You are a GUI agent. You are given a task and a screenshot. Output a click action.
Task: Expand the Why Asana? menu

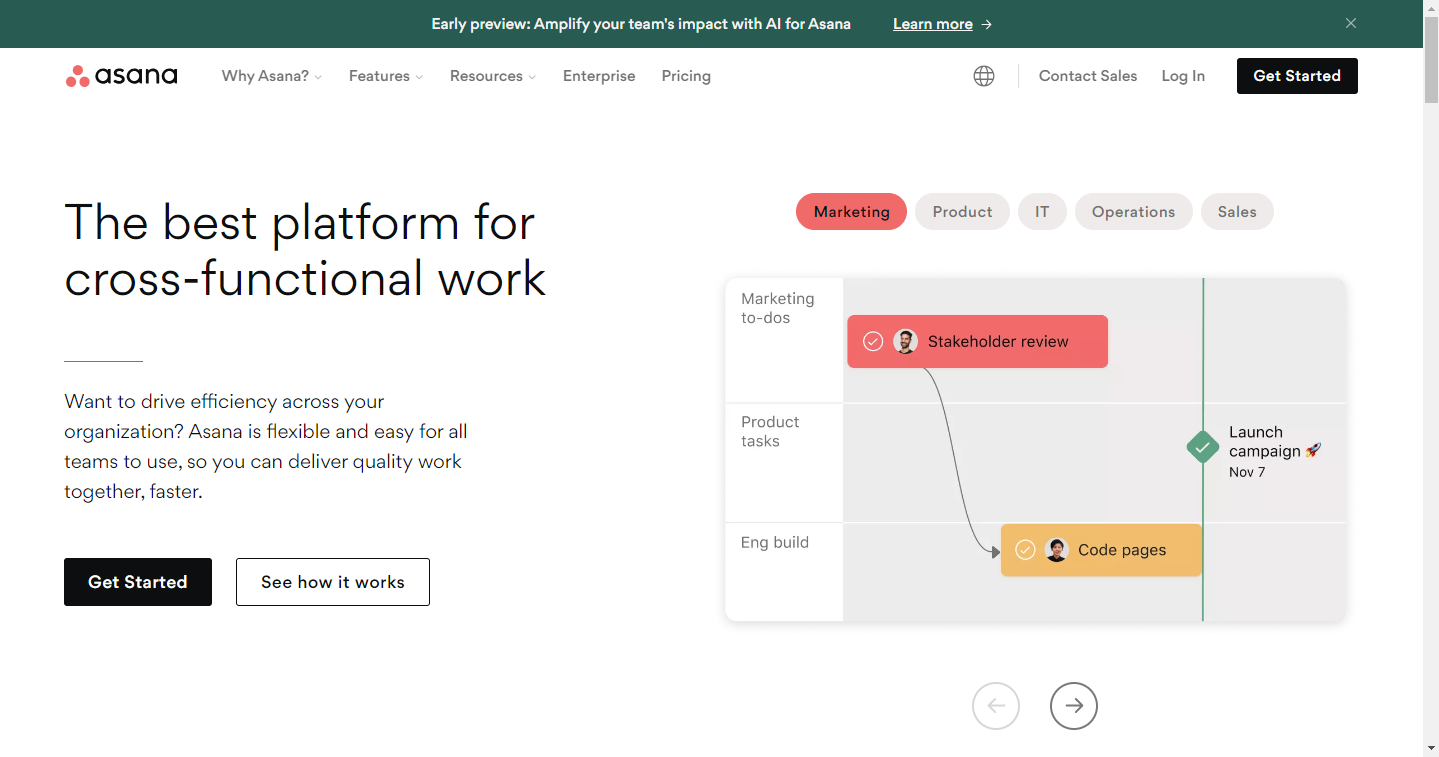[x=272, y=76]
